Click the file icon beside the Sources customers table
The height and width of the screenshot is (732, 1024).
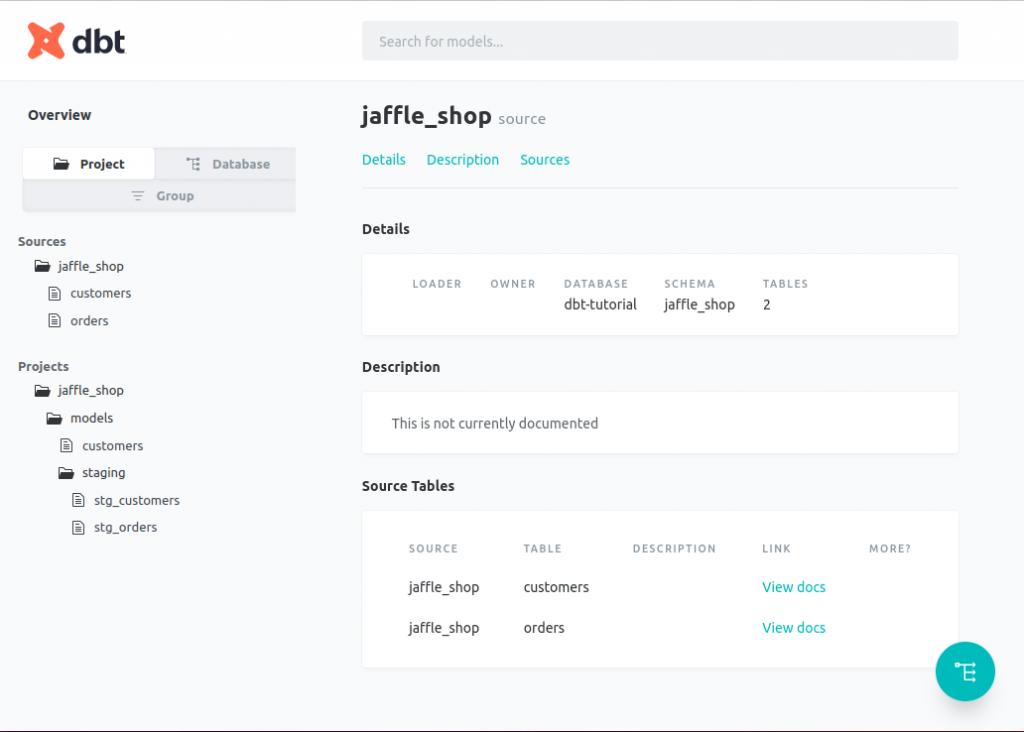pos(55,293)
